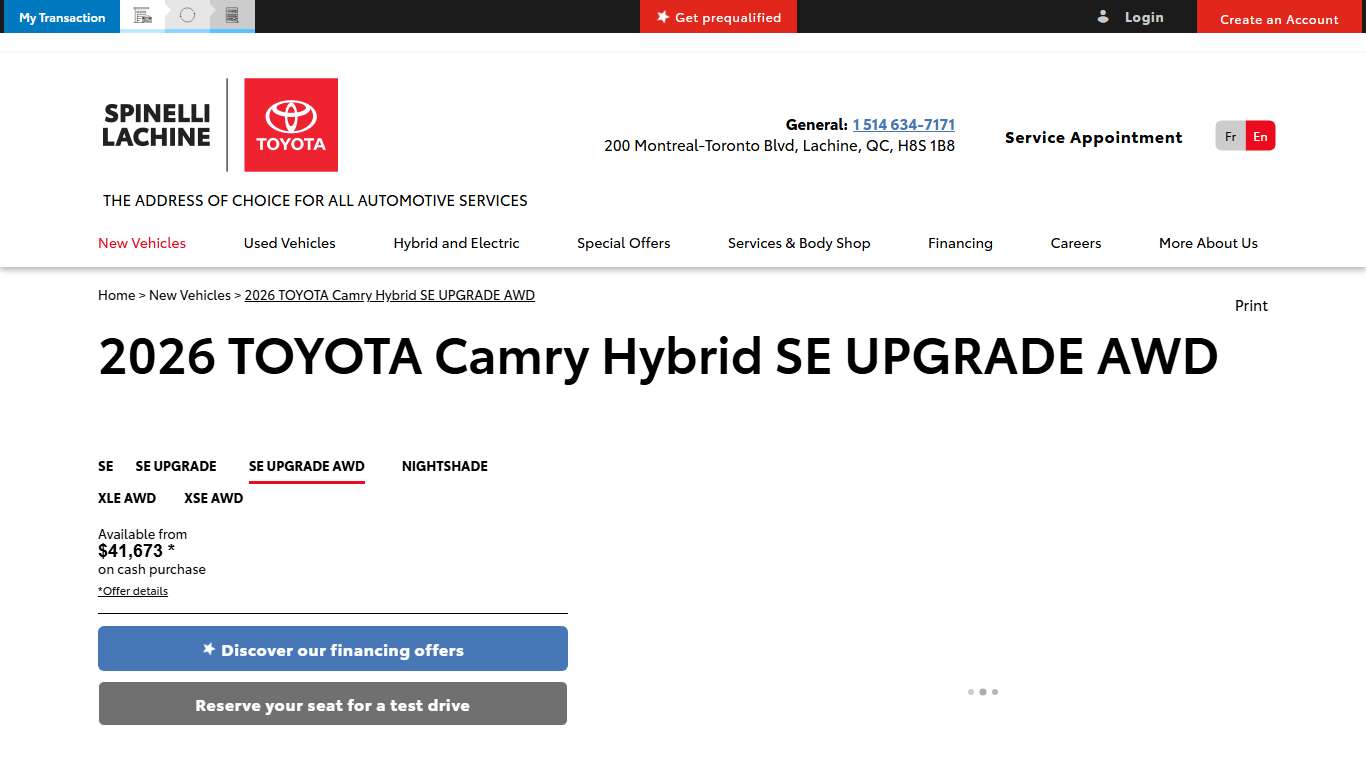Select the Hybrid and Electric menu item
Viewport: 1366px width, 768px height.
pos(456,243)
